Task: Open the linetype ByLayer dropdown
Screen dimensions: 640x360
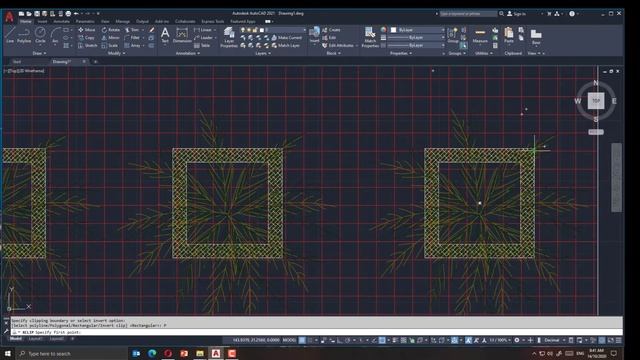Action: (x=416, y=45)
